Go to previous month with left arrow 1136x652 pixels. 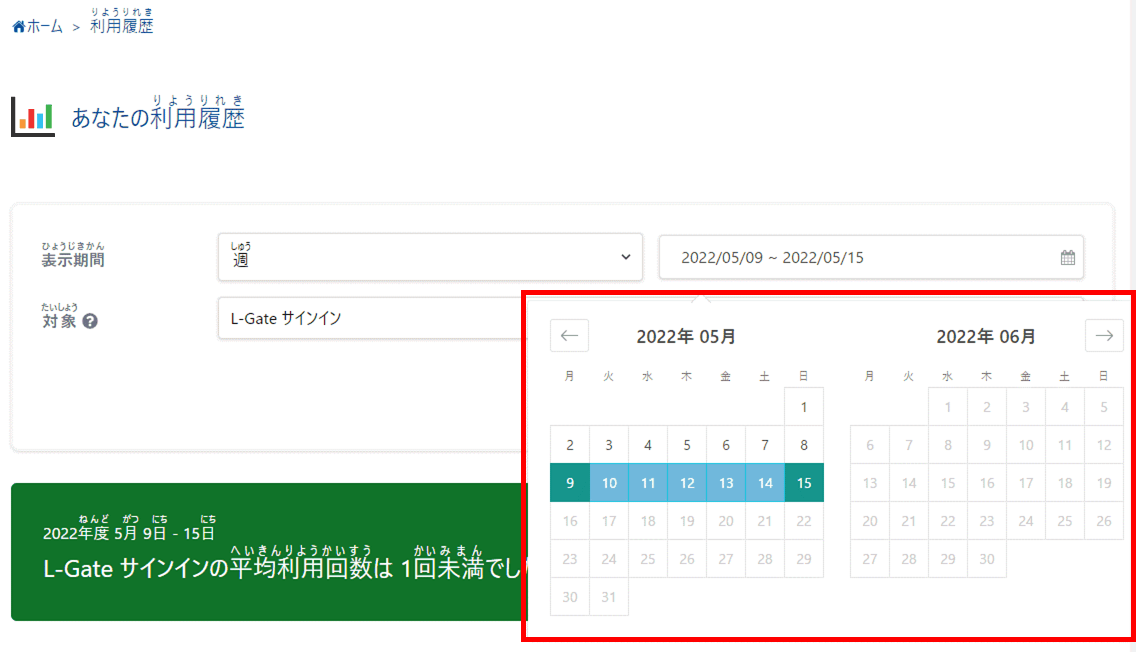pos(569,335)
